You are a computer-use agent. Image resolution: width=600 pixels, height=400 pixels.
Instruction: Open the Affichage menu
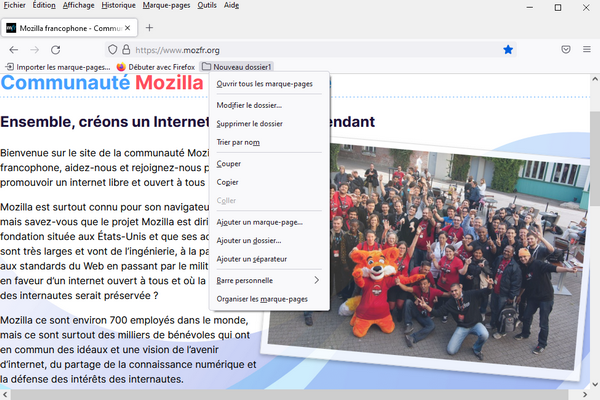[x=78, y=5]
